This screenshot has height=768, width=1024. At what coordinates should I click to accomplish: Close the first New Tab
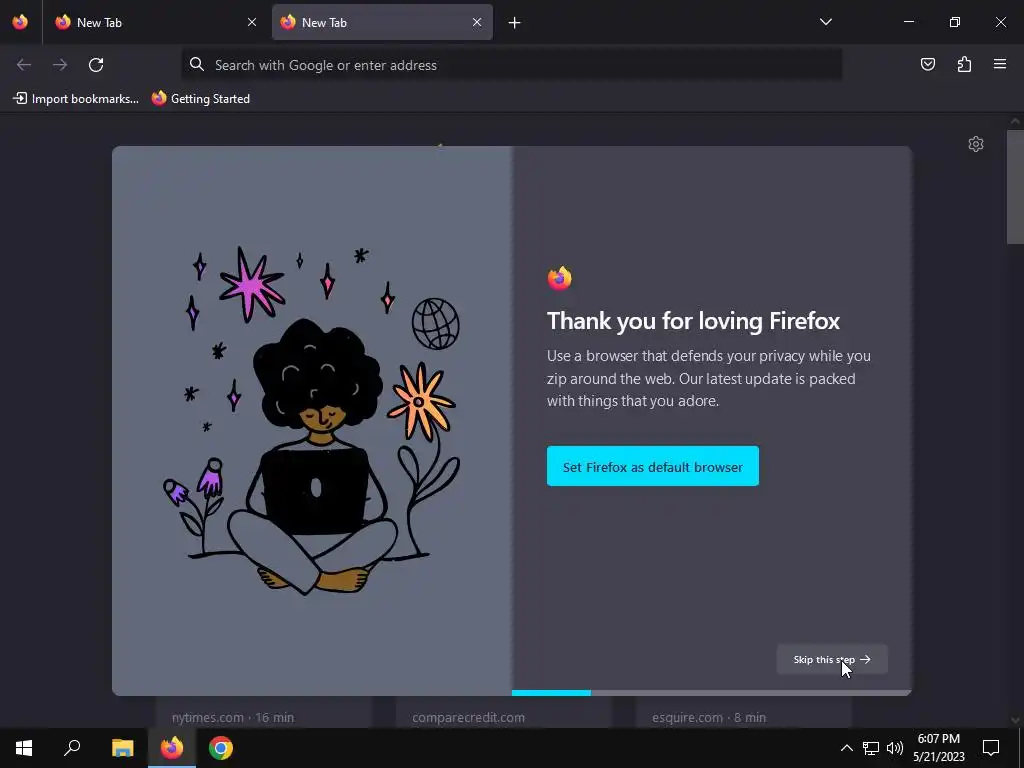click(x=252, y=22)
